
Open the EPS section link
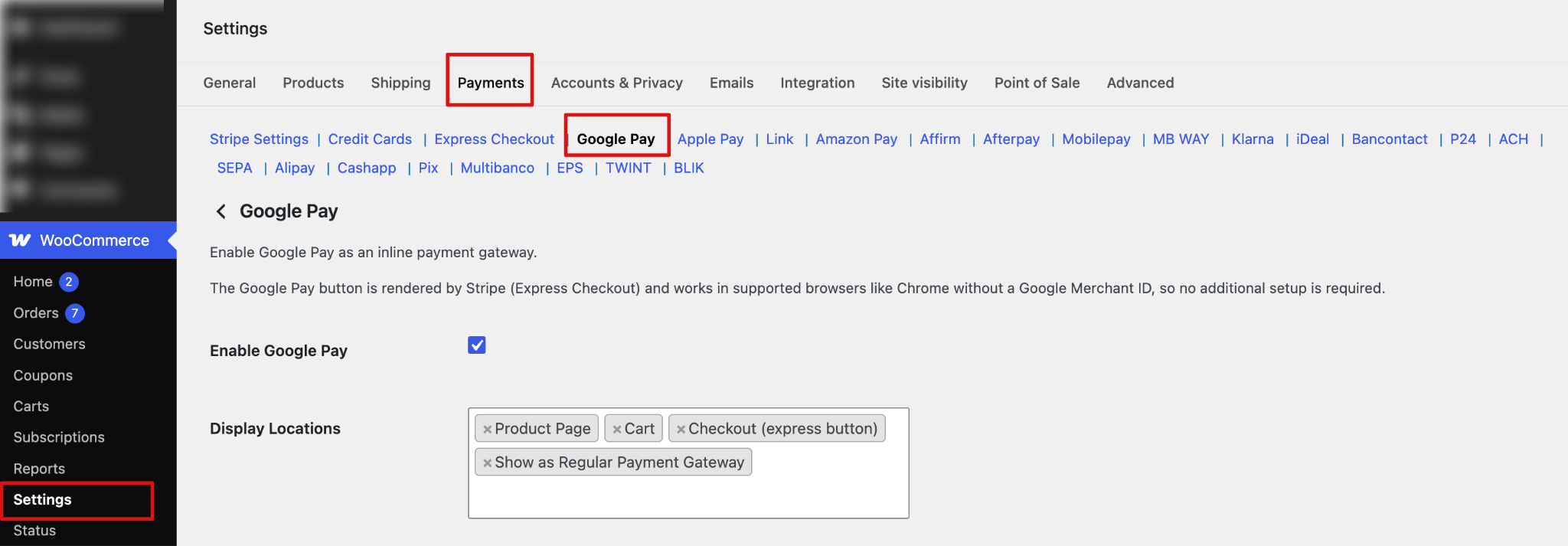[x=570, y=168]
